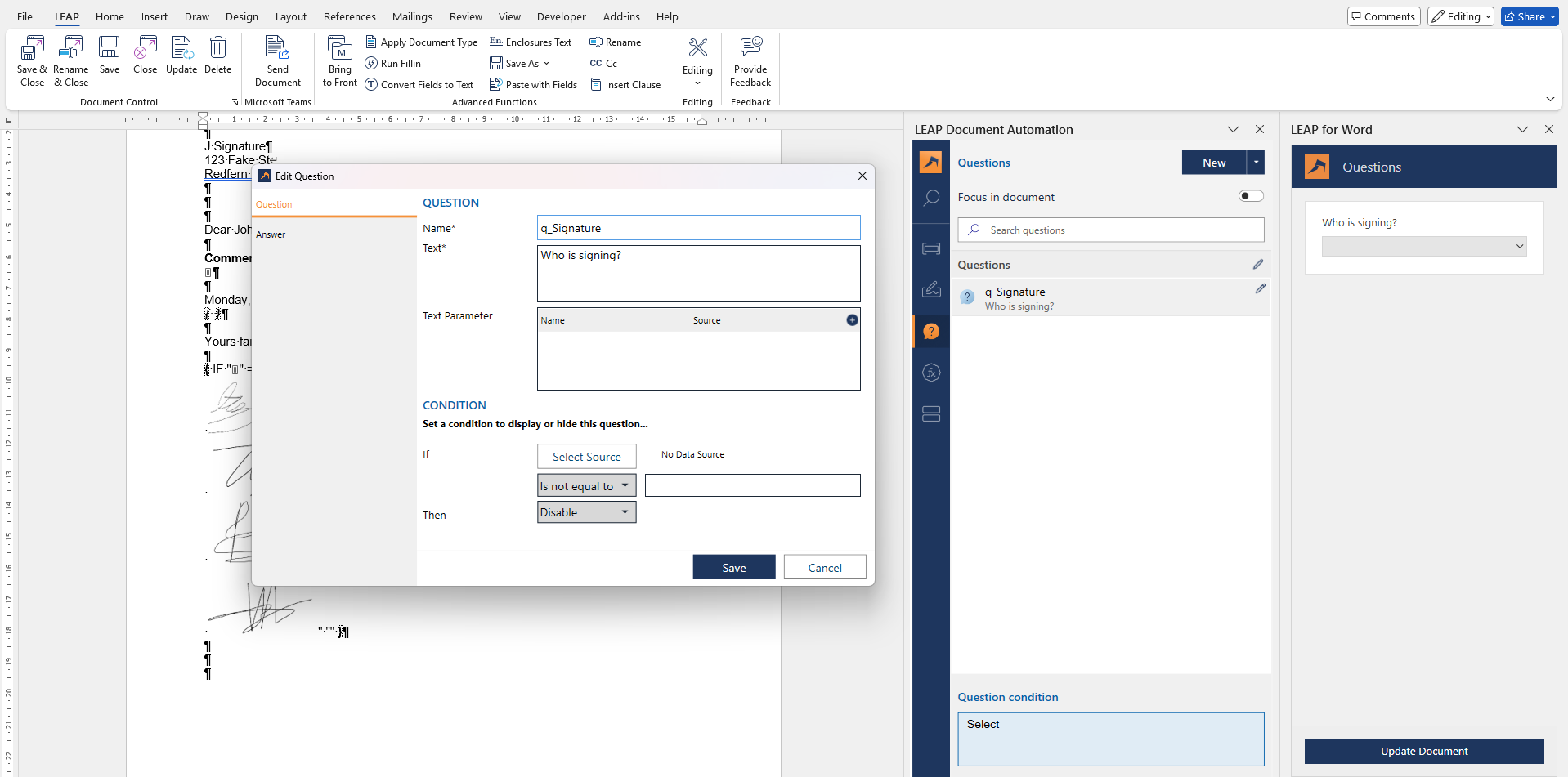This screenshot has height=777, width=1568.
Task: Open the New button dropdown arrow
Action: [x=1256, y=163]
